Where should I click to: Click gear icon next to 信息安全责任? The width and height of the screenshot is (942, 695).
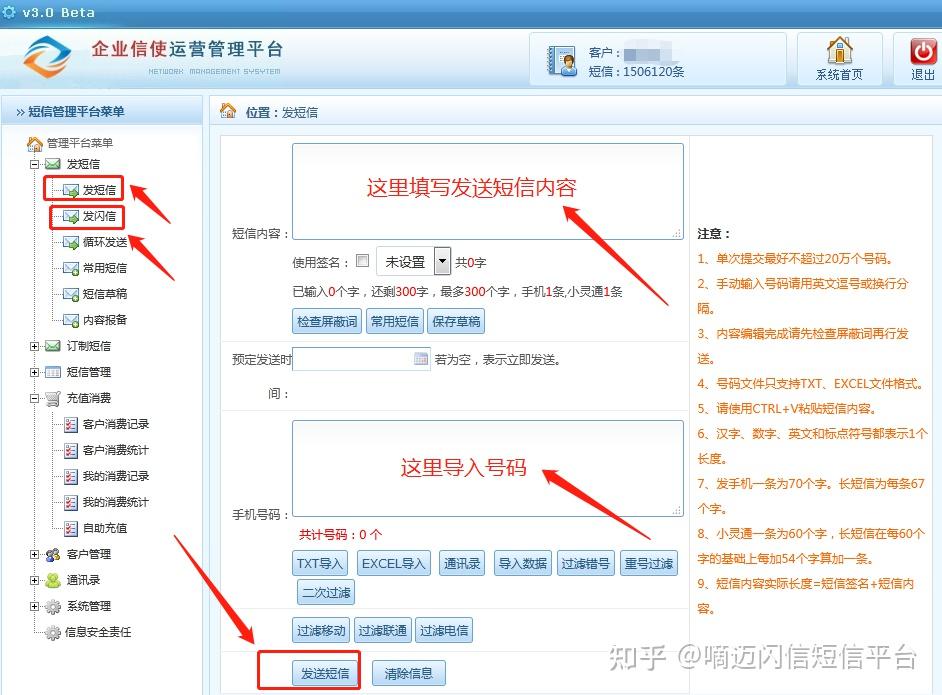click(53, 633)
